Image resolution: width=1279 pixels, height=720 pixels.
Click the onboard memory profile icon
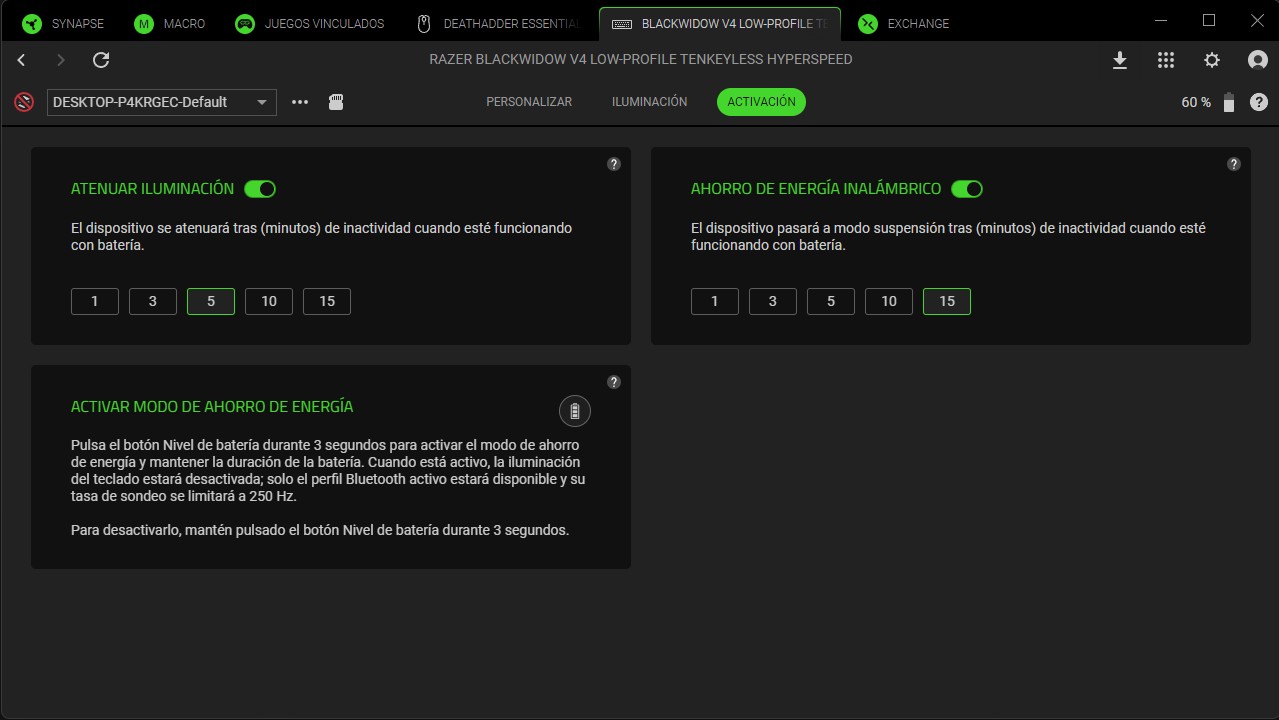pyautogui.click(x=336, y=102)
